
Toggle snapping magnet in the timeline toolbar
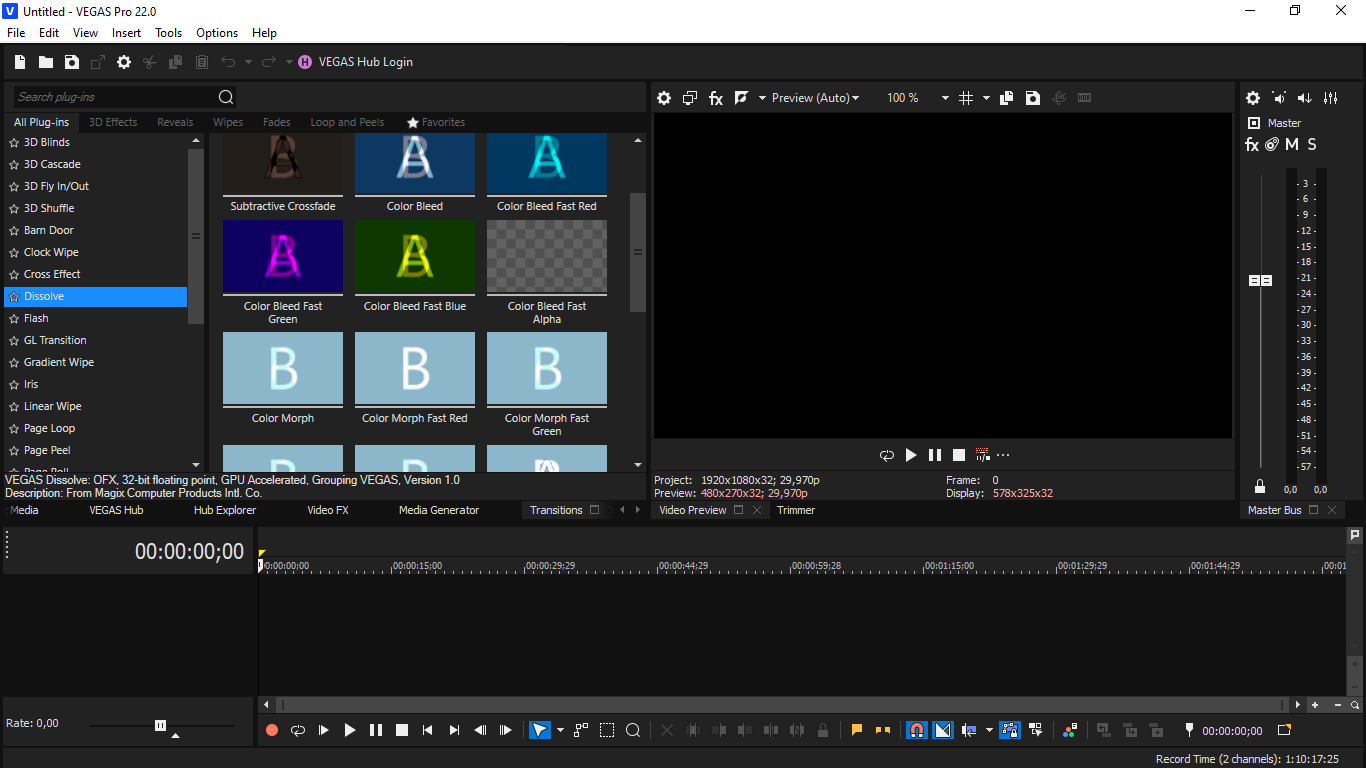(916, 730)
